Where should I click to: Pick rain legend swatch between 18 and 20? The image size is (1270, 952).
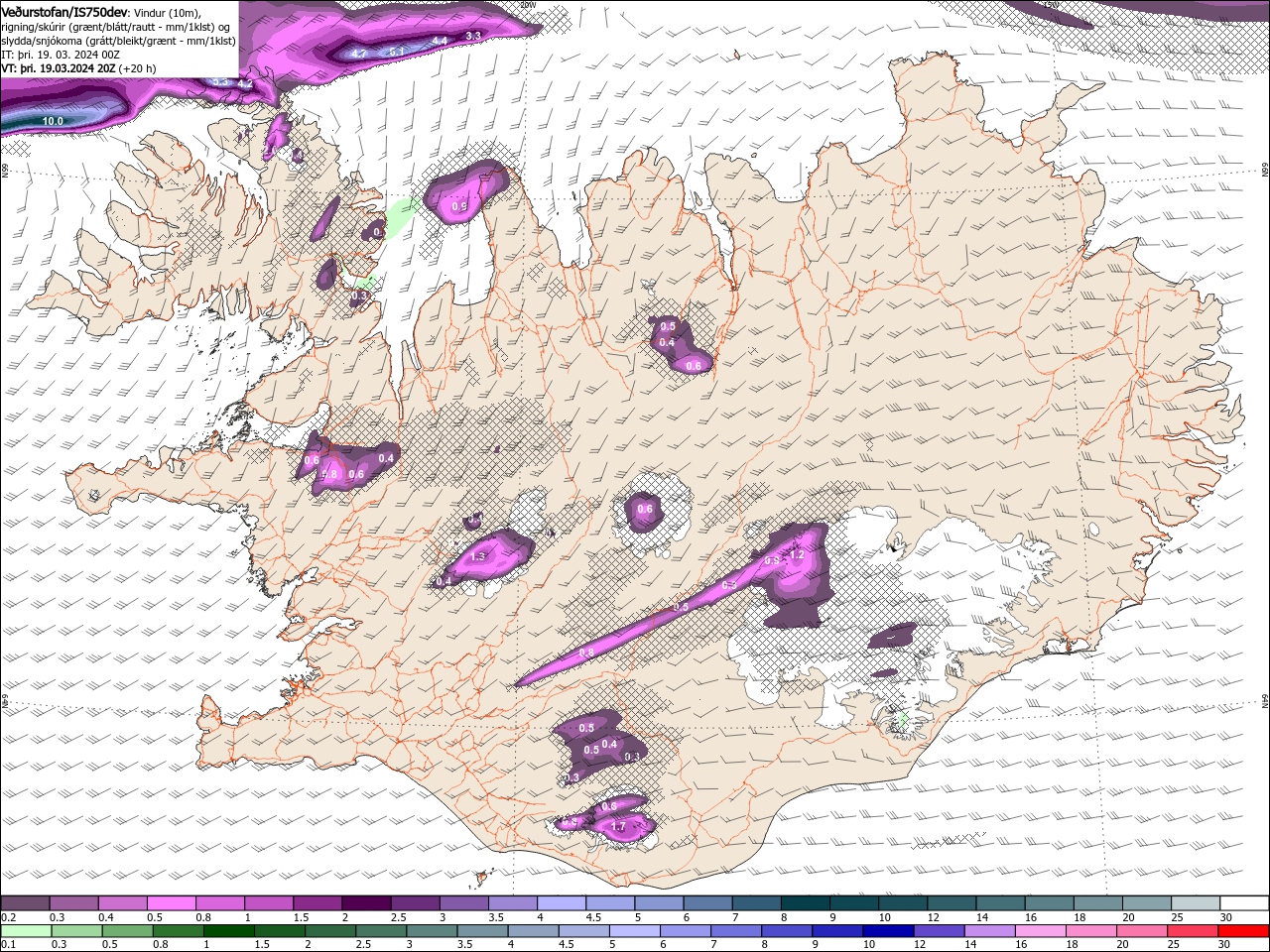(1091, 931)
